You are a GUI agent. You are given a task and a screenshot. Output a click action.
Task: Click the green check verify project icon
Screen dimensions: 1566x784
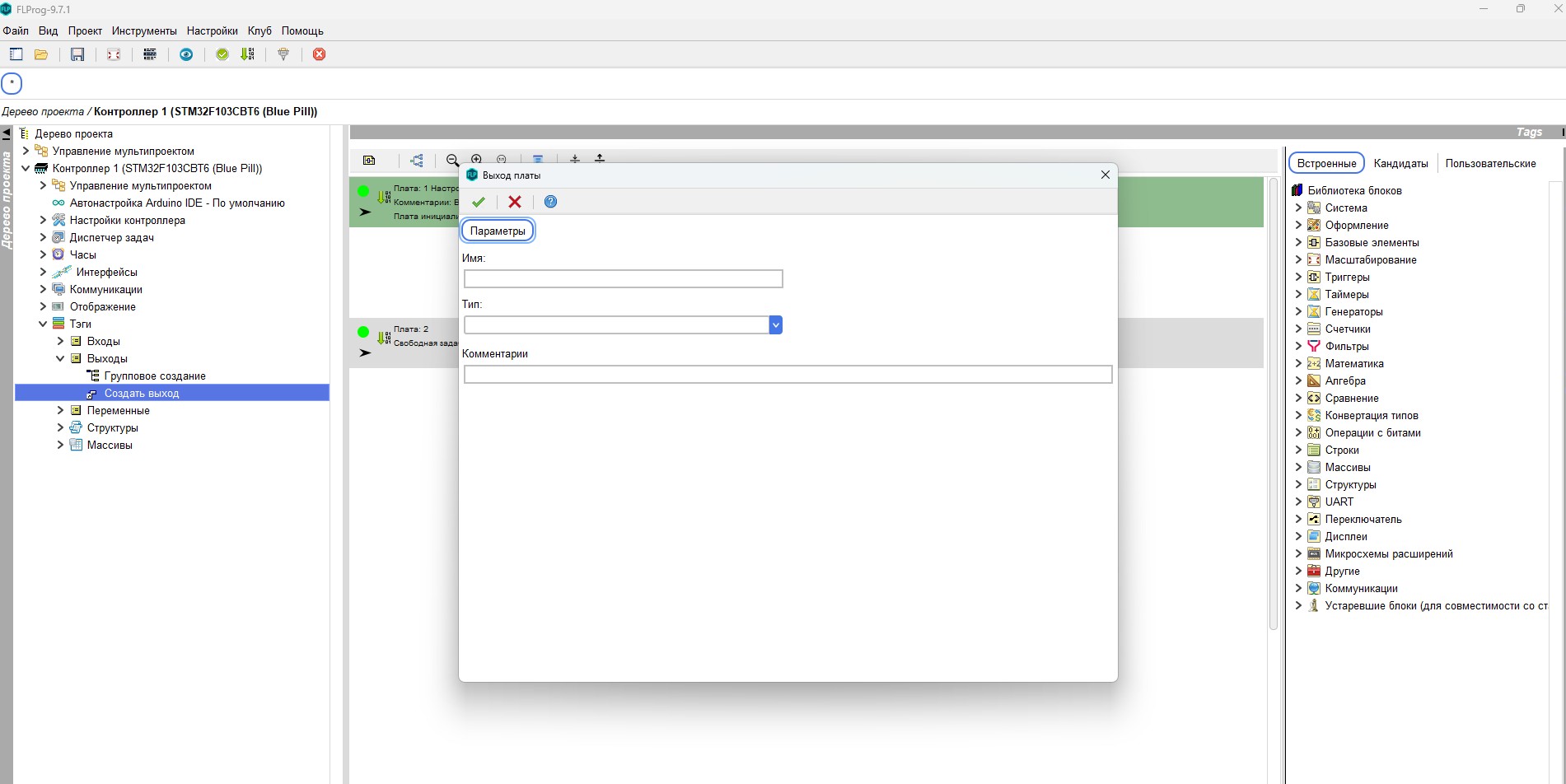click(x=222, y=54)
